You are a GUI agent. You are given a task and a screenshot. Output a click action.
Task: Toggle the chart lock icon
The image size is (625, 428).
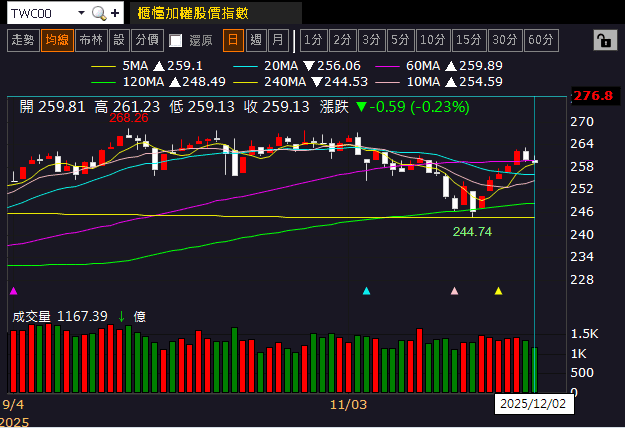click(x=605, y=40)
